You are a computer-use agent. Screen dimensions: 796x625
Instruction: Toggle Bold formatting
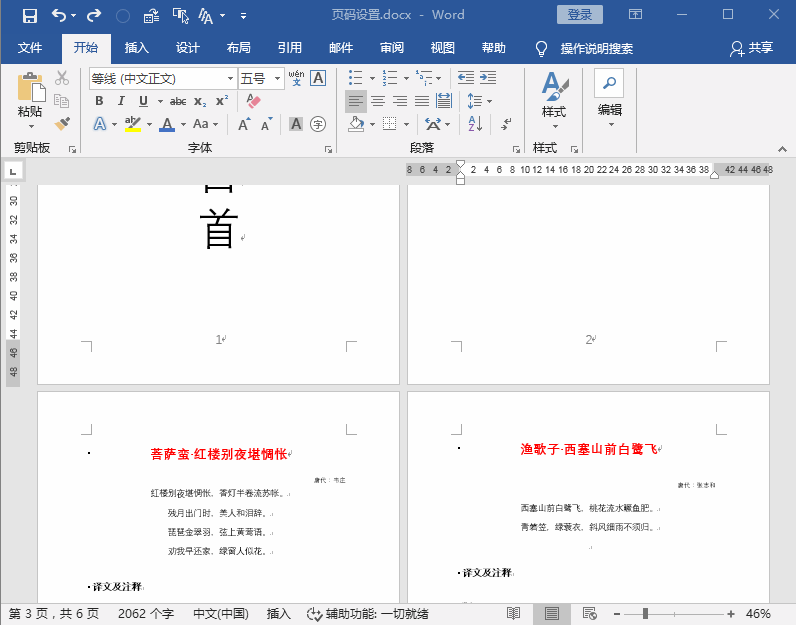pos(100,101)
